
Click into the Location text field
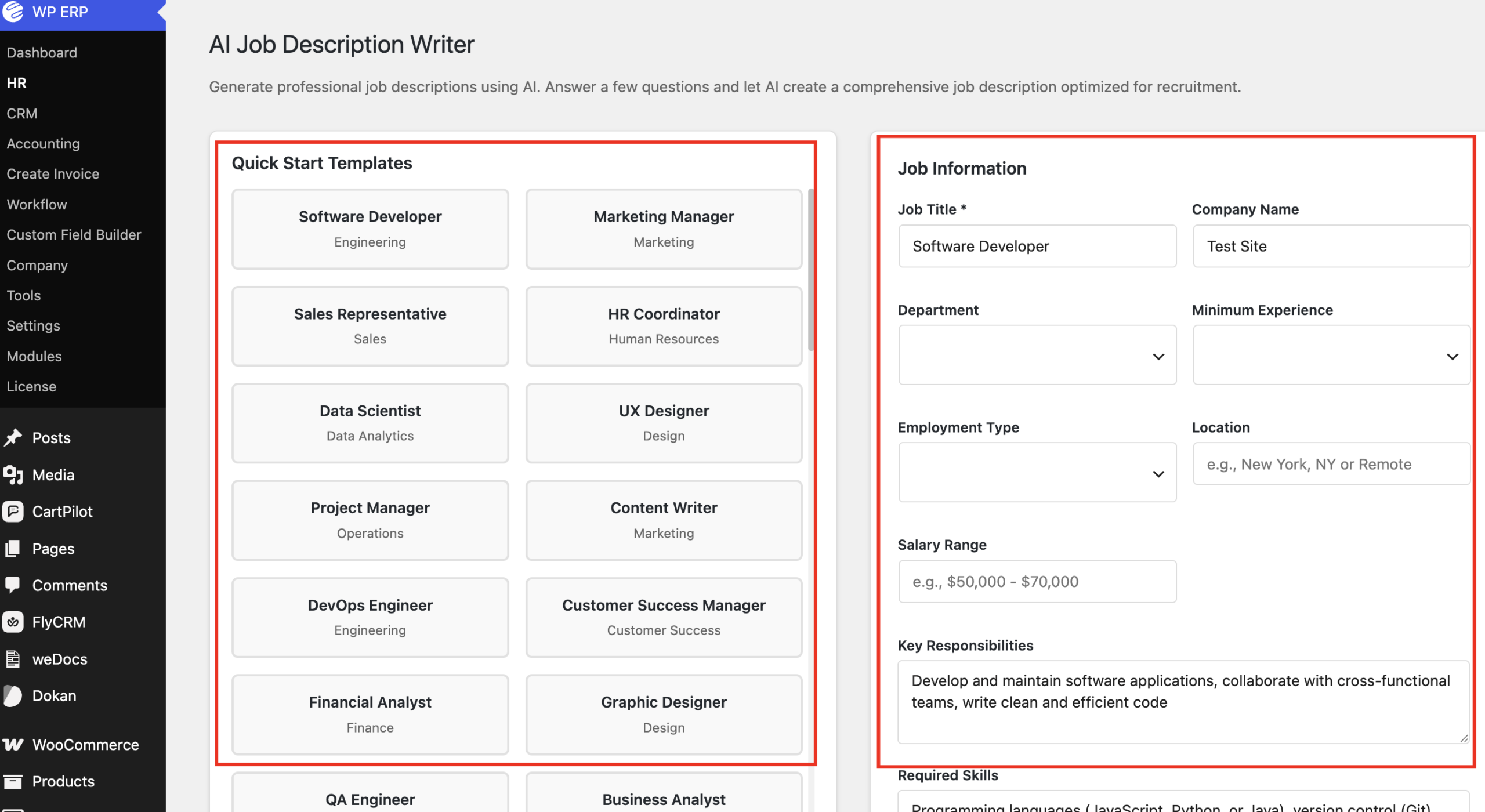(1331, 465)
